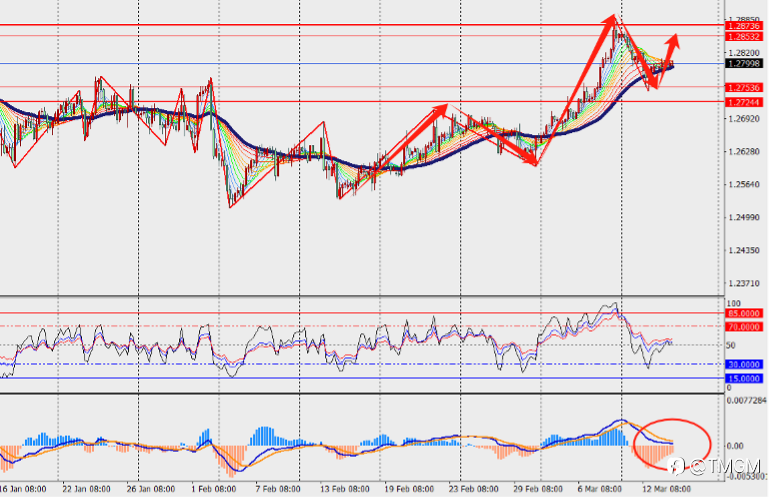Screen dimensions: 770x498
Task: Select the 1.24990 price axis value
Action: pyautogui.click(x=744, y=218)
